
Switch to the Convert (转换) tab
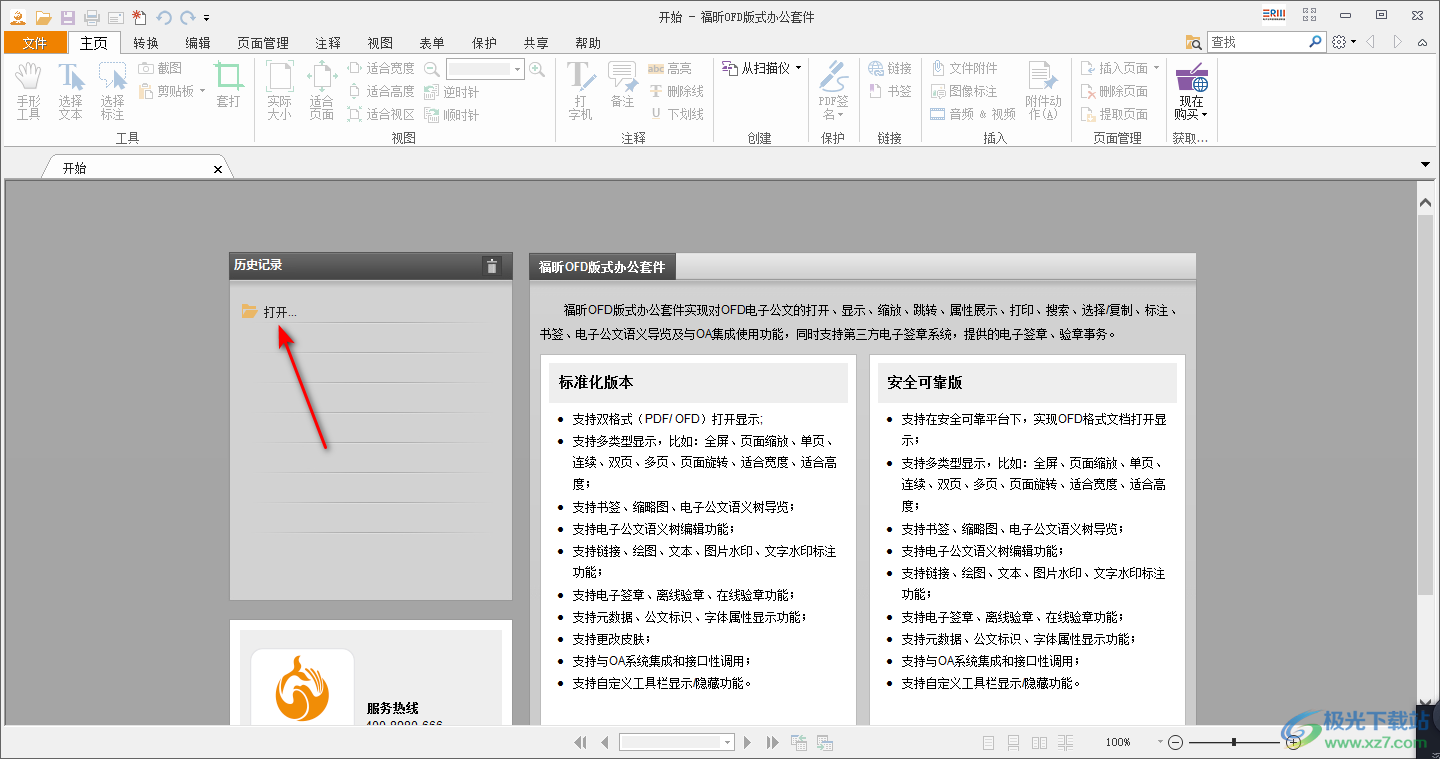pyautogui.click(x=146, y=43)
